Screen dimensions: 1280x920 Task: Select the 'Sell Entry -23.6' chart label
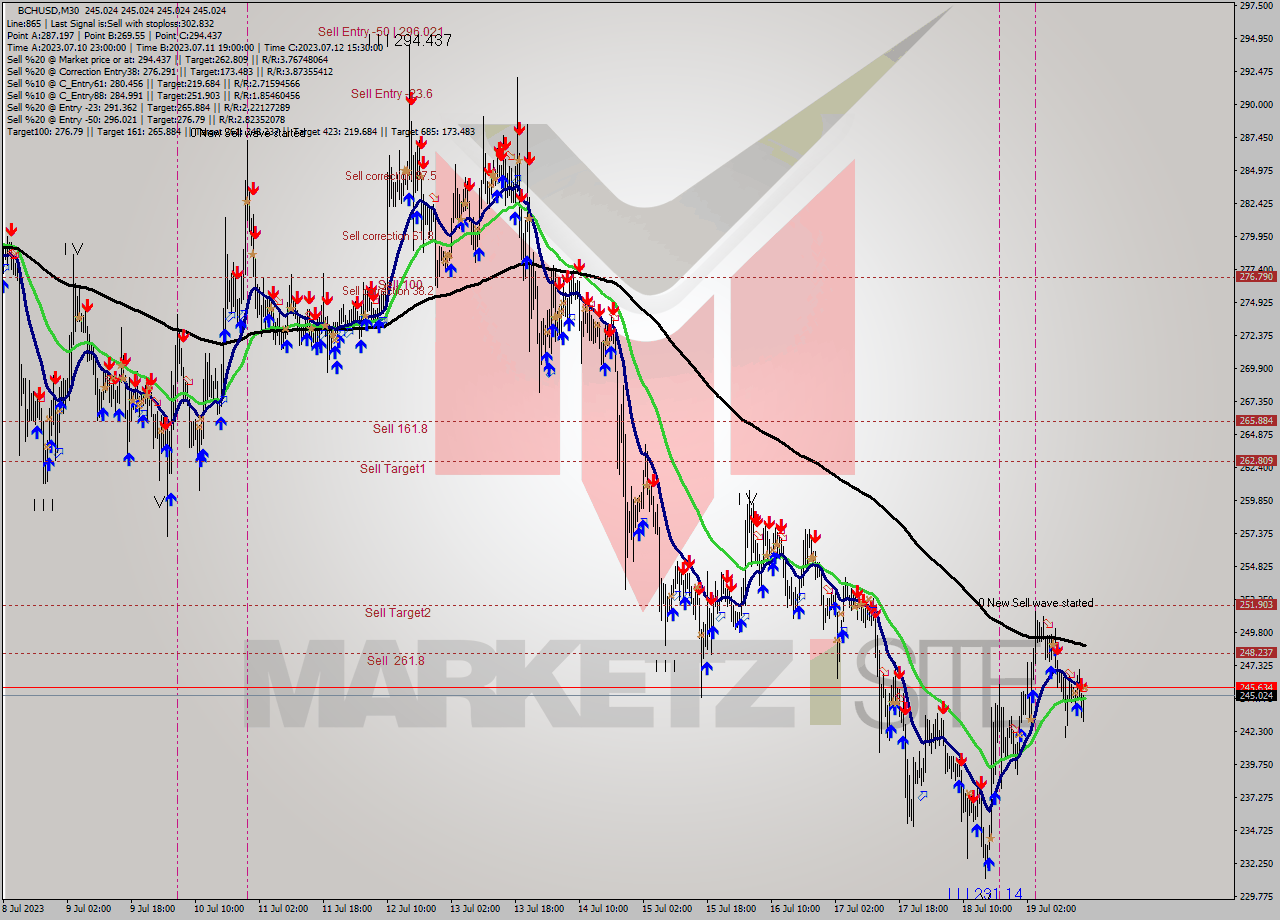point(391,94)
